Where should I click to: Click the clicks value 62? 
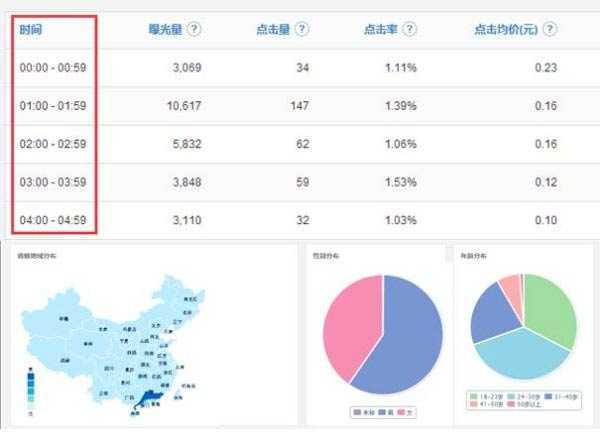point(302,144)
